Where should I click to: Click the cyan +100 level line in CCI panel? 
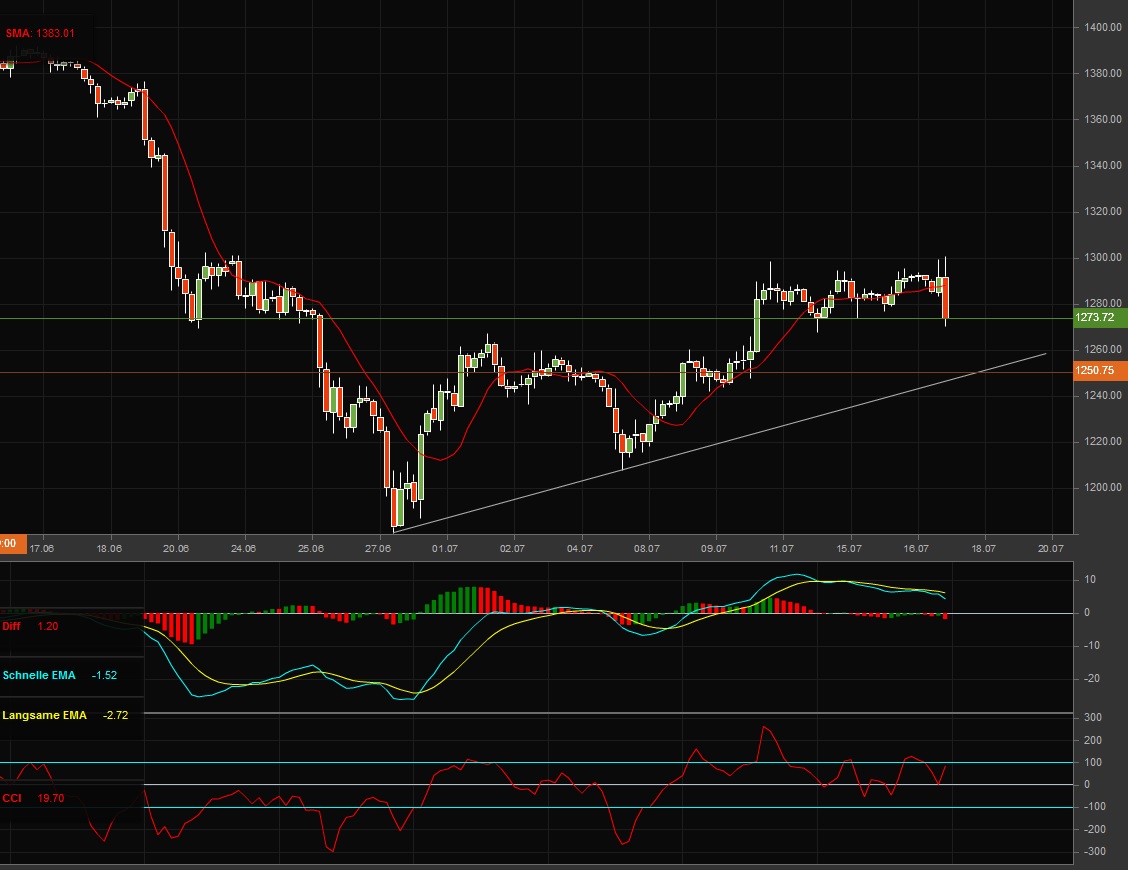point(600,763)
